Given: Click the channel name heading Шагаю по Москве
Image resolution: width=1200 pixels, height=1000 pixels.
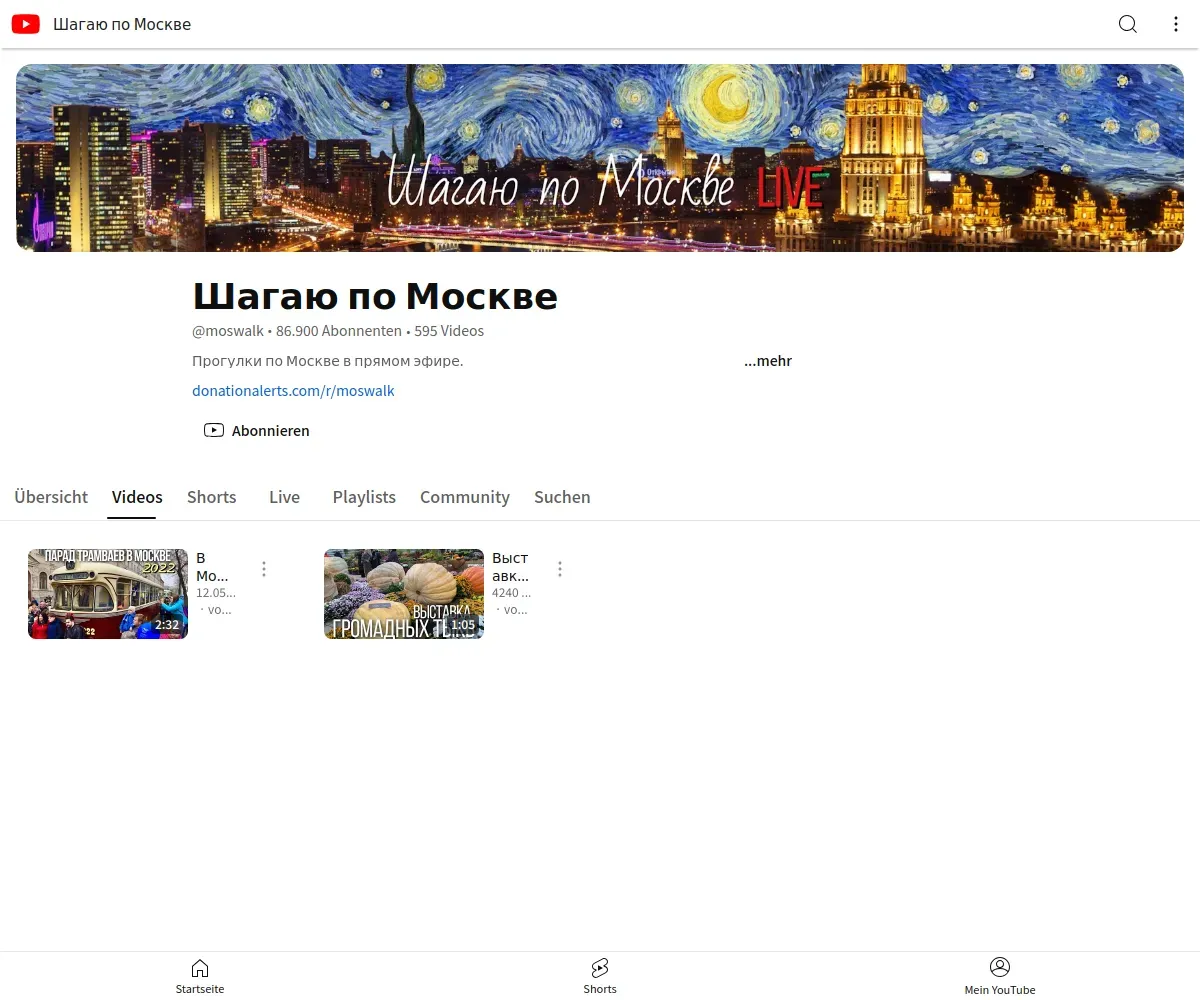Looking at the screenshot, I should tap(375, 296).
